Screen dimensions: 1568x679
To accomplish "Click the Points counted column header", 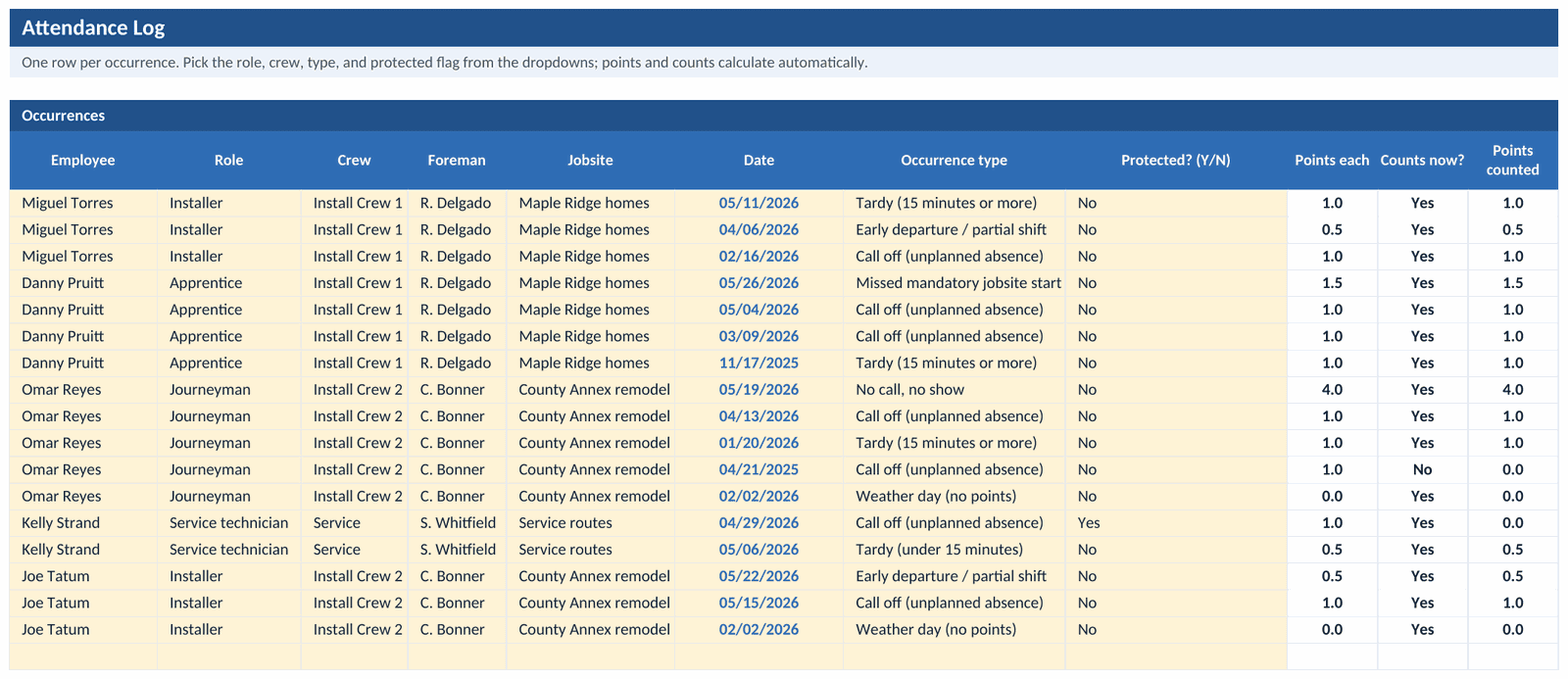I will click(1512, 160).
